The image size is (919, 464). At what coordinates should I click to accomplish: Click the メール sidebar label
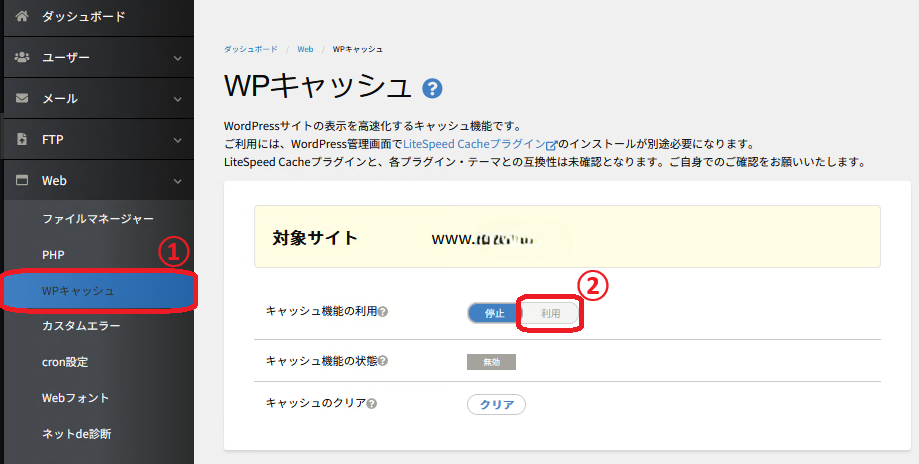pyautogui.click(x=60, y=98)
